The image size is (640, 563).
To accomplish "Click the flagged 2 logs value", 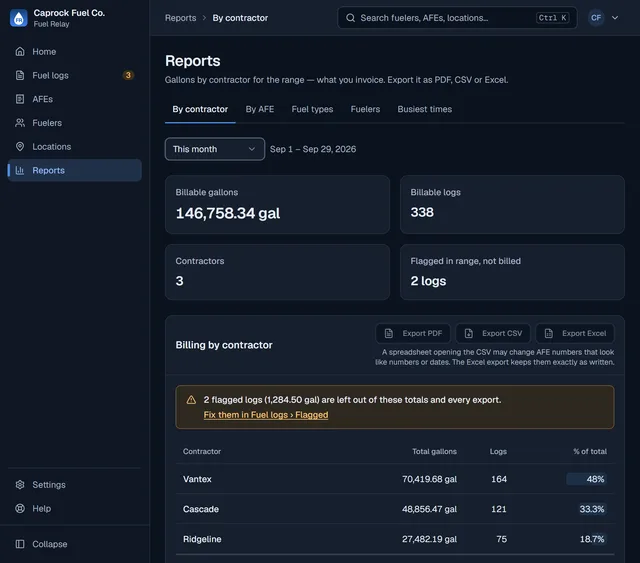I will (x=428, y=281).
